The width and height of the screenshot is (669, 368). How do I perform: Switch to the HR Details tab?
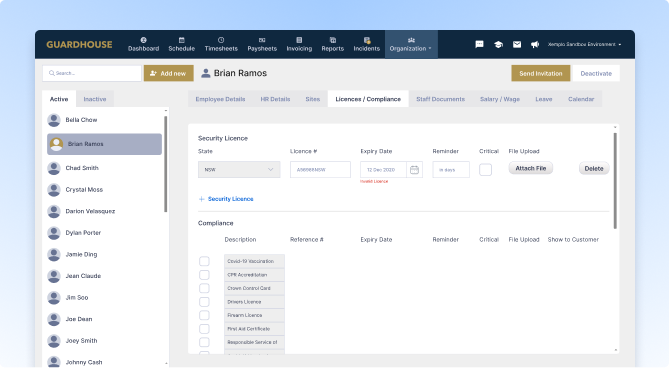pyautogui.click(x=275, y=99)
